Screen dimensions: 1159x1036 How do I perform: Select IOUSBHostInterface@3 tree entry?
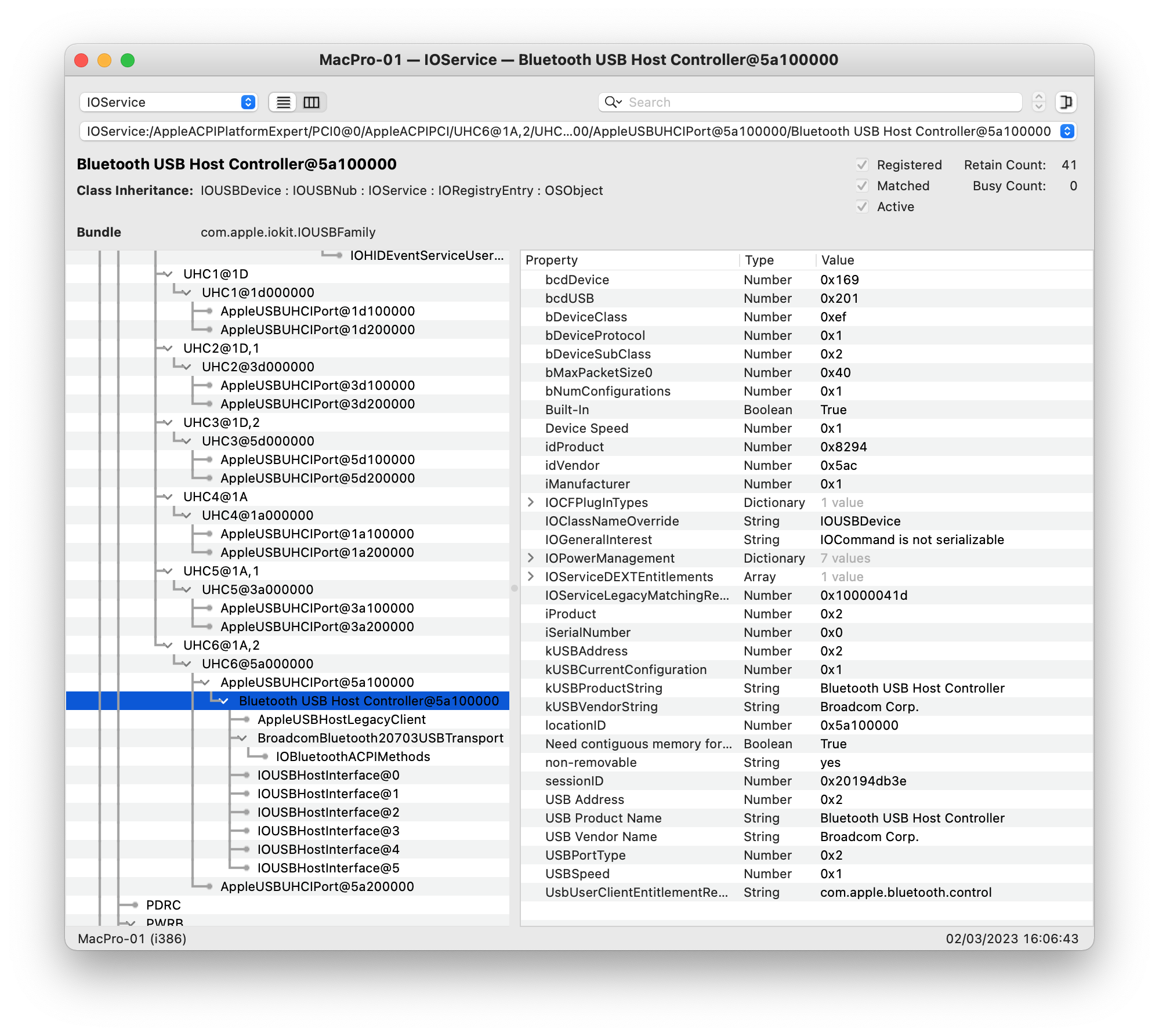click(x=328, y=831)
